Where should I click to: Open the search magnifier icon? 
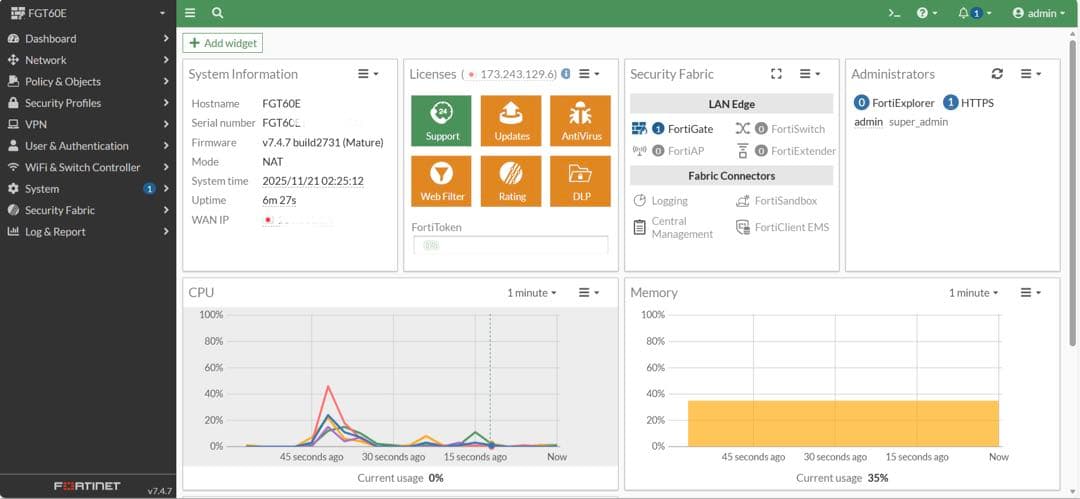click(218, 13)
